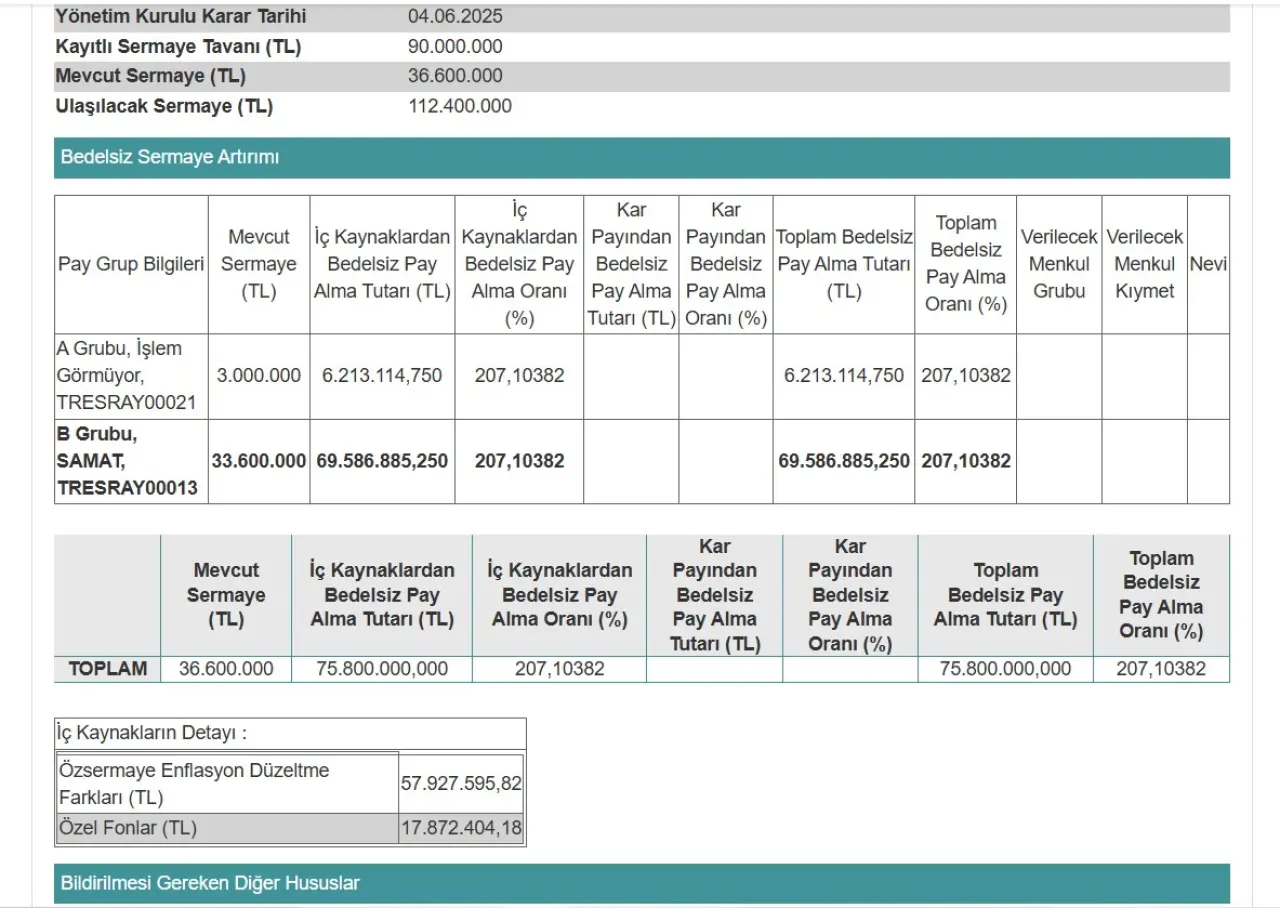Click A Grubu's Mevcut Sermaye value 3.000.000
Viewport: 1280px width, 908px height.
[x=258, y=376]
